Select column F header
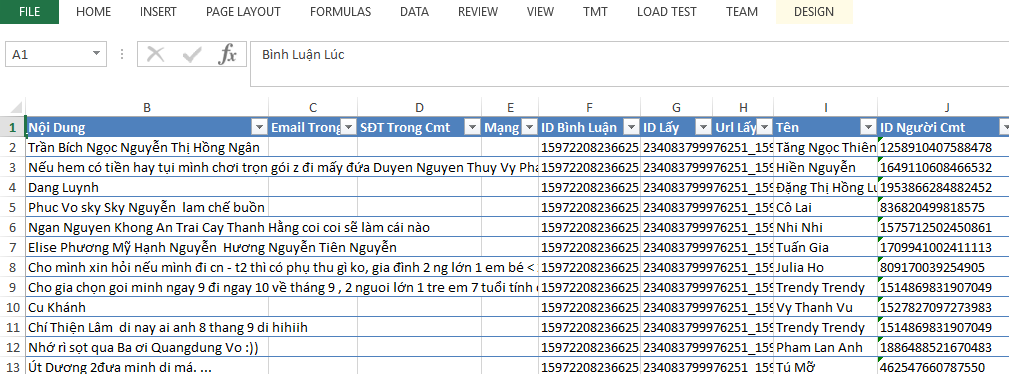1009x374 pixels. click(x=589, y=108)
